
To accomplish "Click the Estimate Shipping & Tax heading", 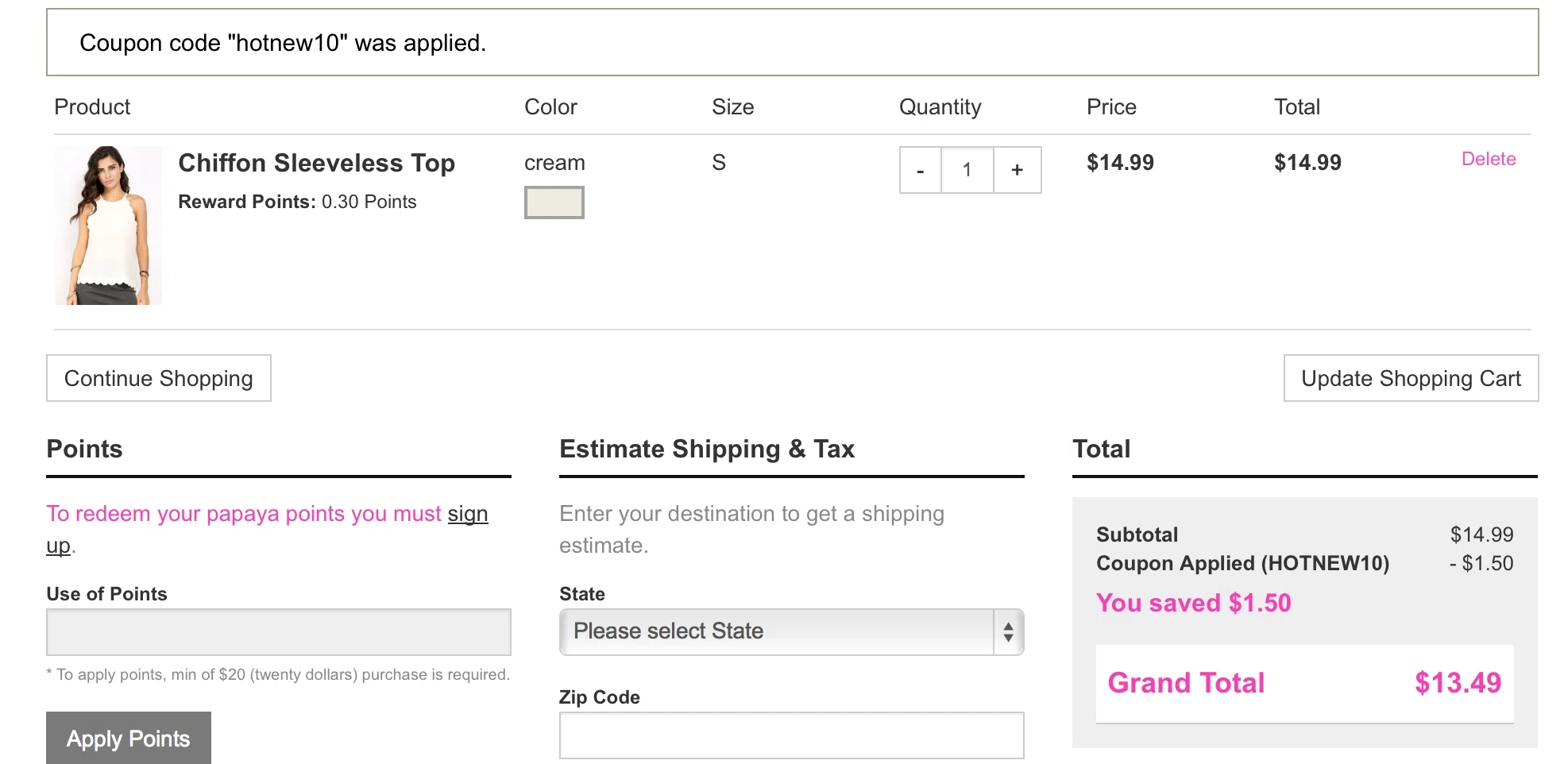I will (707, 449).
